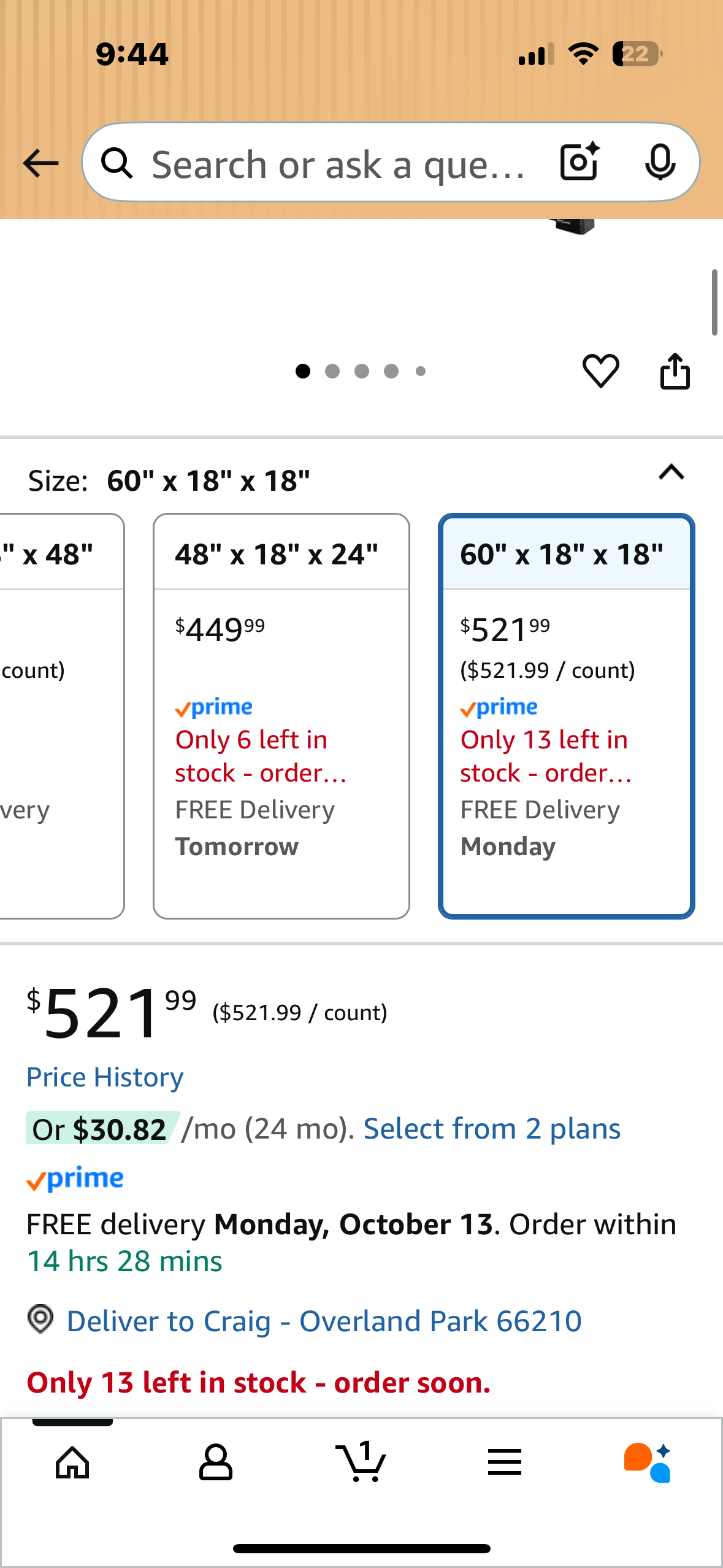Add item to wishlist with heart icon
723x1568 pixels.
coord(600,371)
